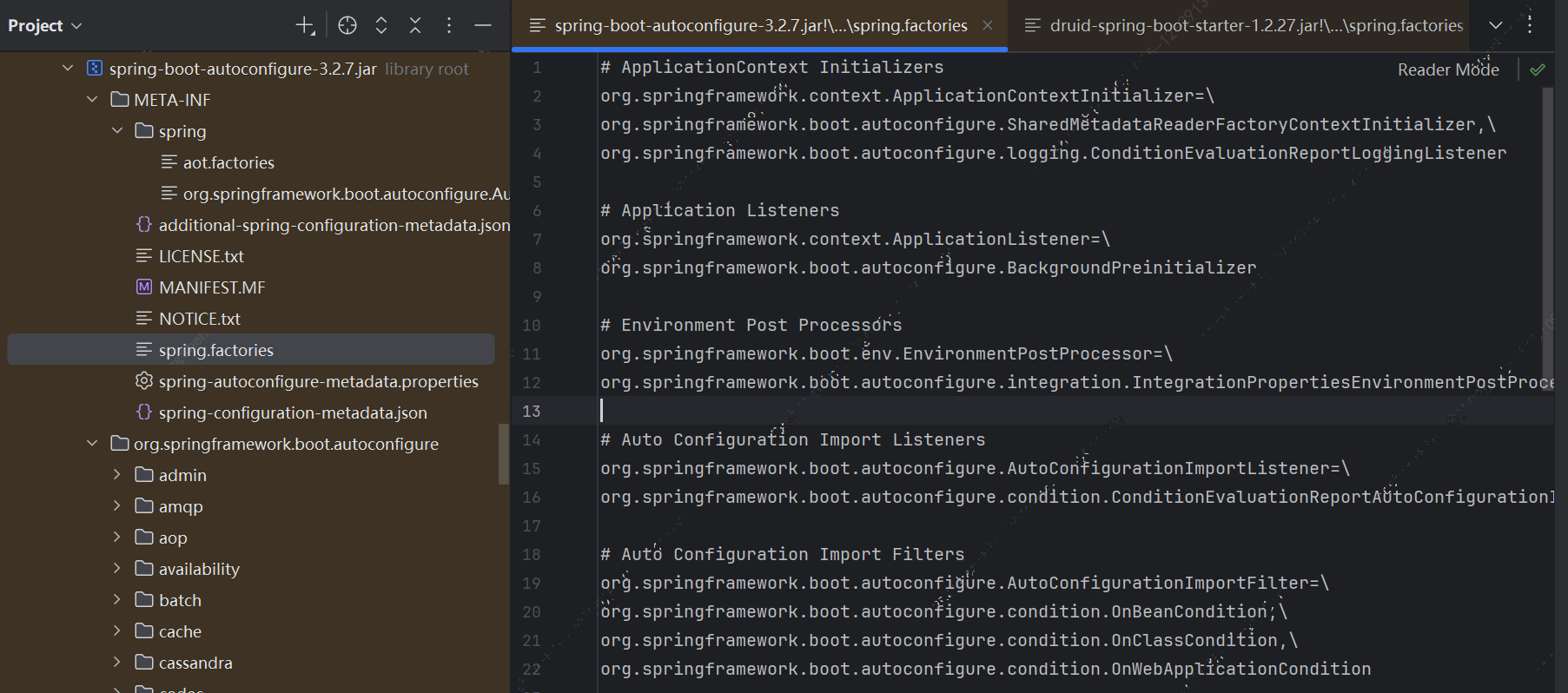Collapse org.springframework.boot.autoconfigure package

click(x=93, y=444)
